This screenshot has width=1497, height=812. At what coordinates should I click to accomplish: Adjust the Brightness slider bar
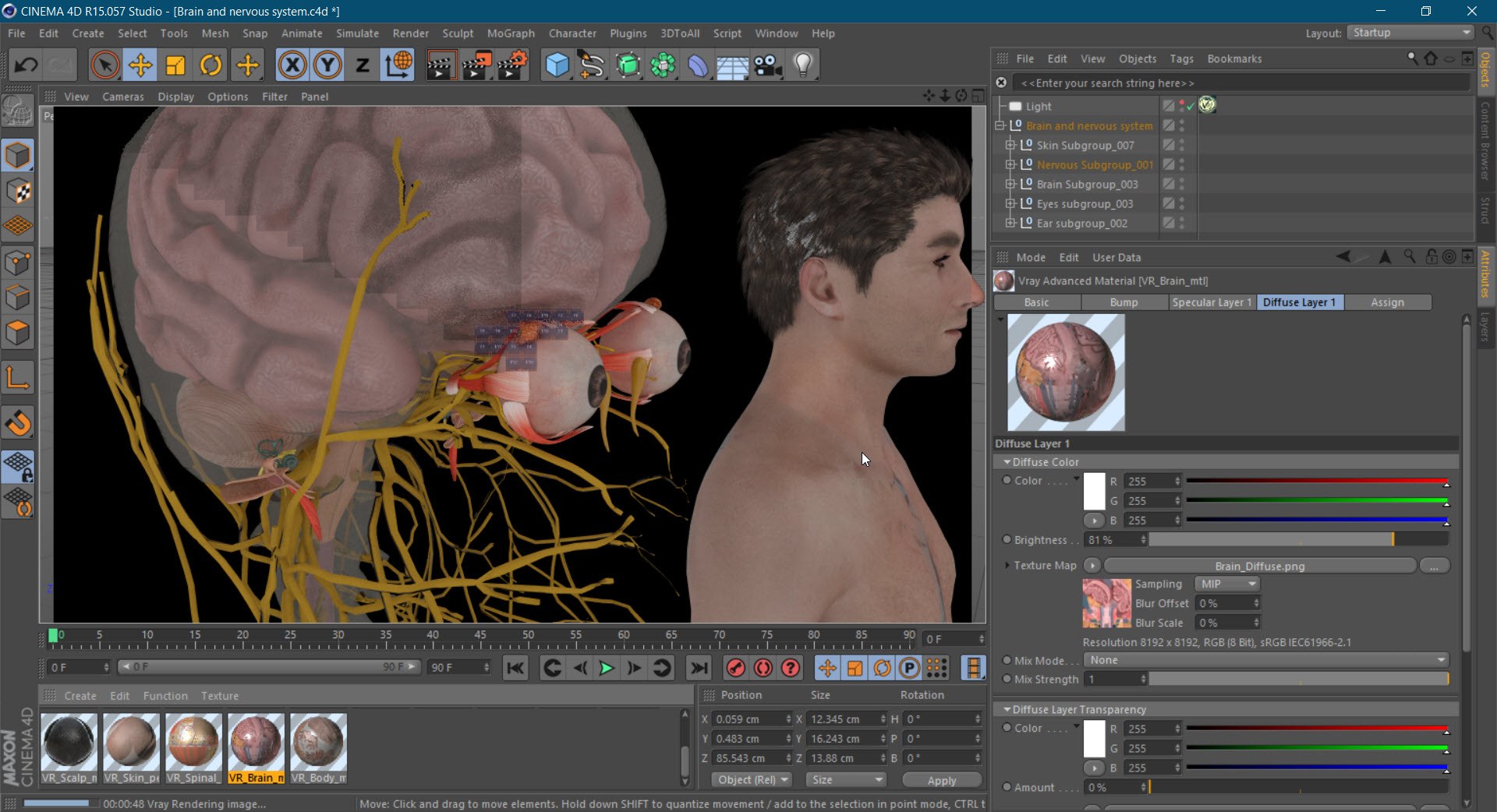coord(1298,539)
